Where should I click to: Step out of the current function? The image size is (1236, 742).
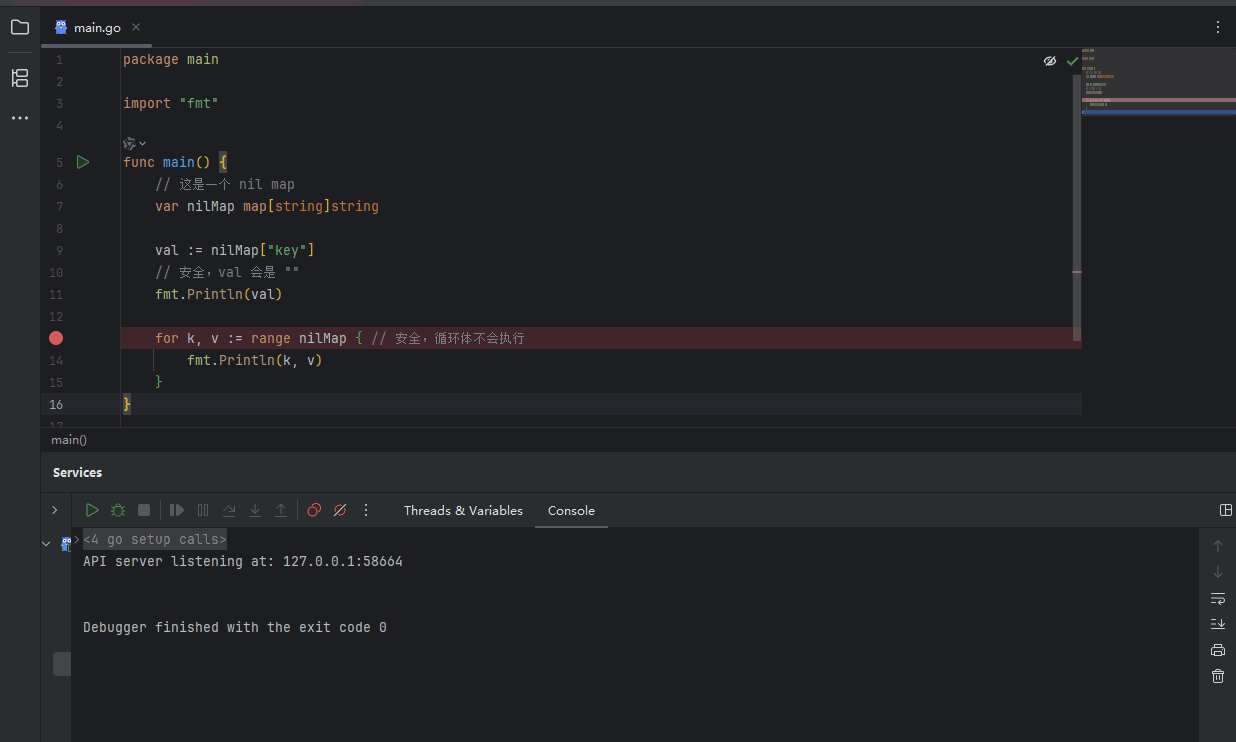coord(281,510)
